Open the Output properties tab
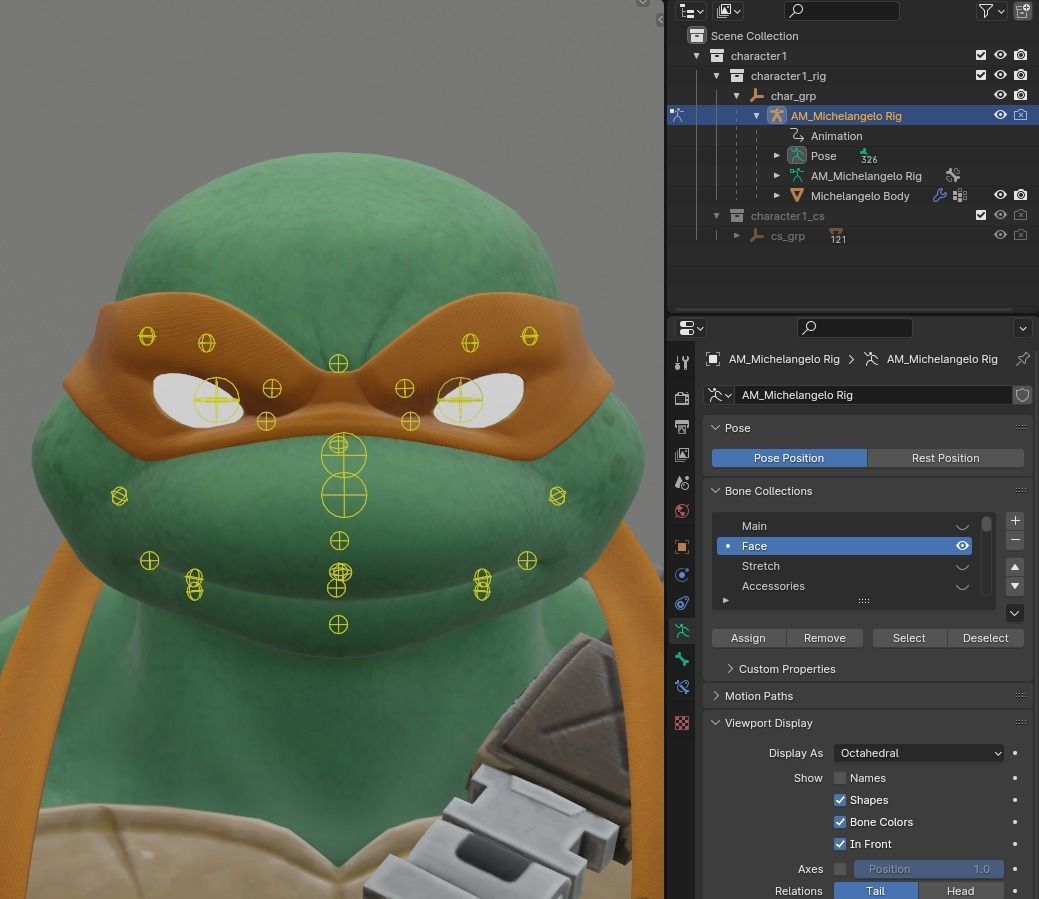This screenshot has width=1039, height=899. tap(682, 426)
